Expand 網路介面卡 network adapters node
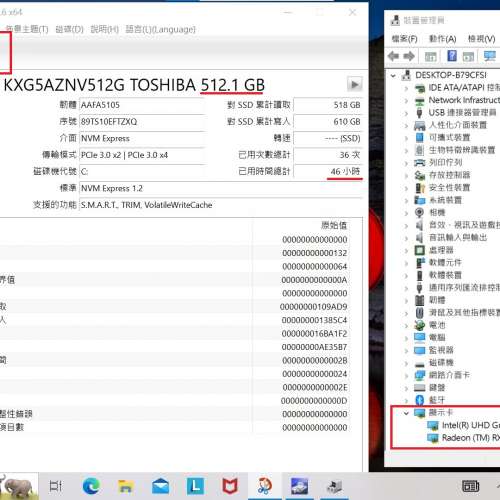This screenshot has width=500, height=500. (x=406, y=376)
